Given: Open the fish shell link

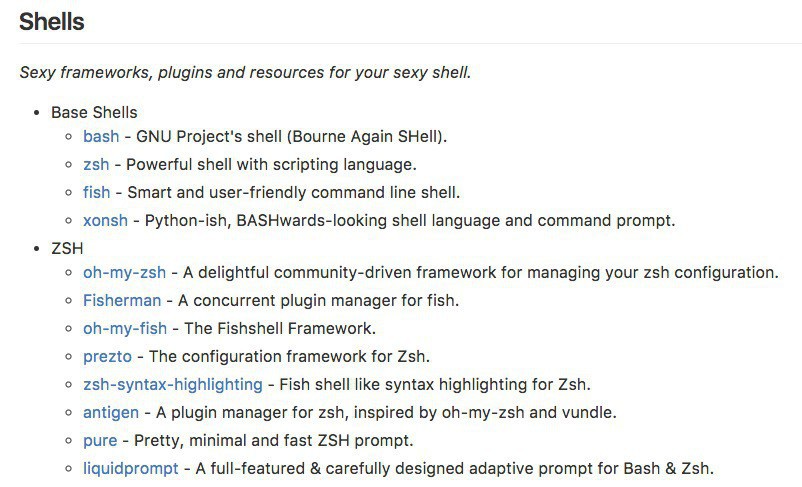Looking at the screenshot, I should point(97,192).
